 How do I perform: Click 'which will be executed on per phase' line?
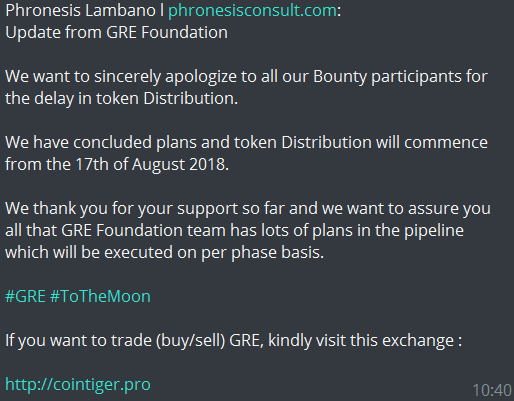164,253
